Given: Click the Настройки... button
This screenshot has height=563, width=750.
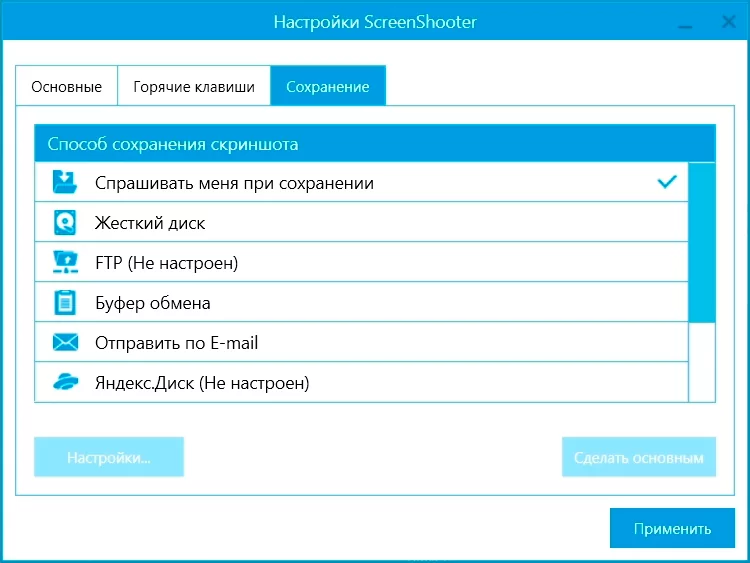Looking at the screenshot, I should tap(109, 457).
